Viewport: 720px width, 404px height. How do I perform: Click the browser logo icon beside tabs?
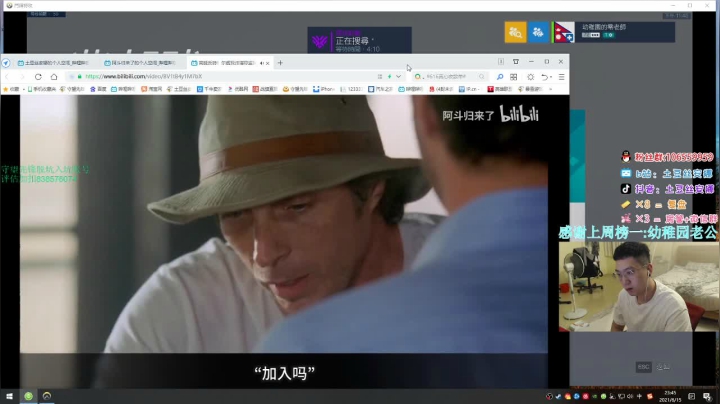point(6,63)
